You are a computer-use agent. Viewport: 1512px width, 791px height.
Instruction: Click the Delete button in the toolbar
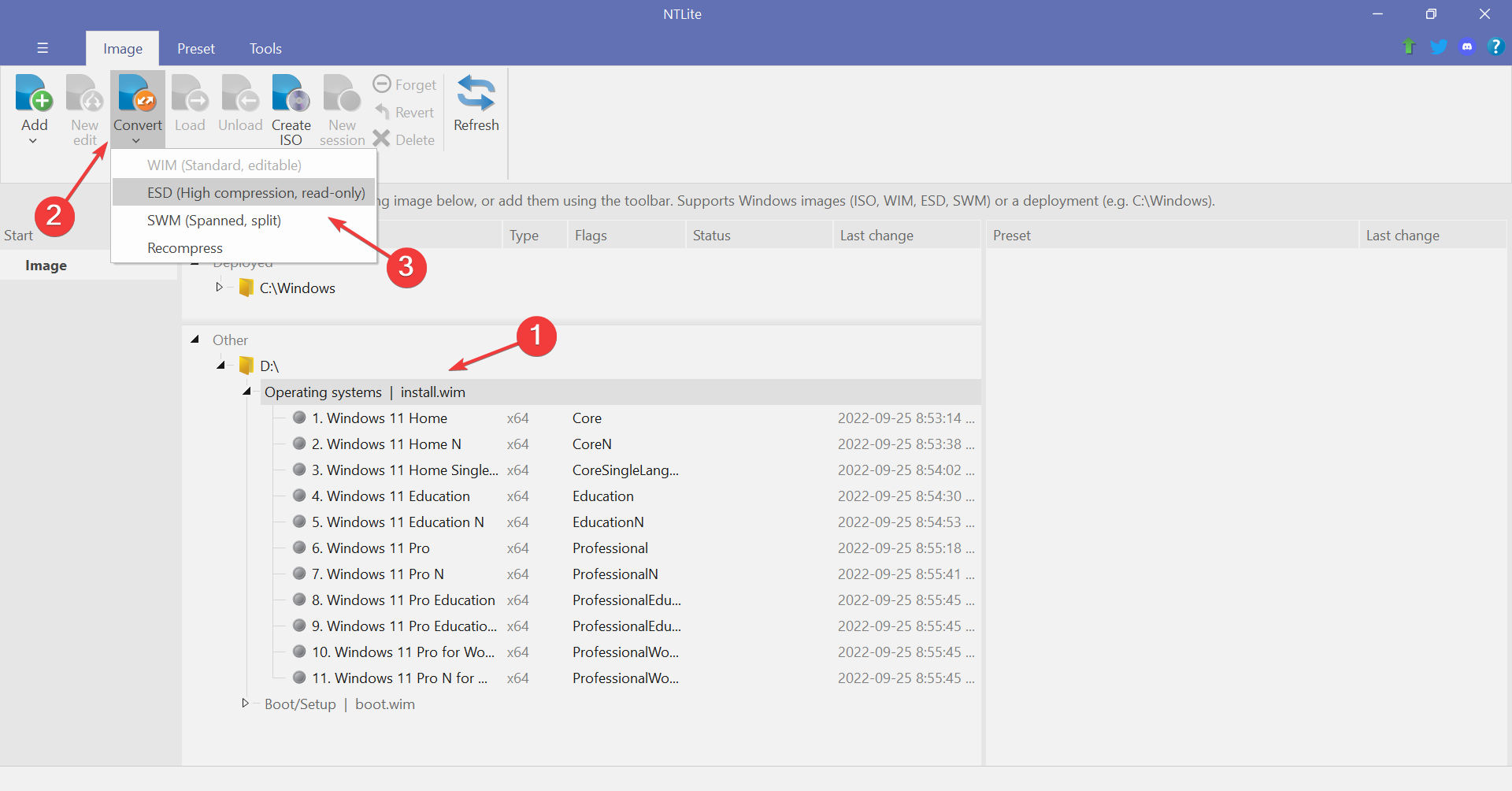coord(404,139)
